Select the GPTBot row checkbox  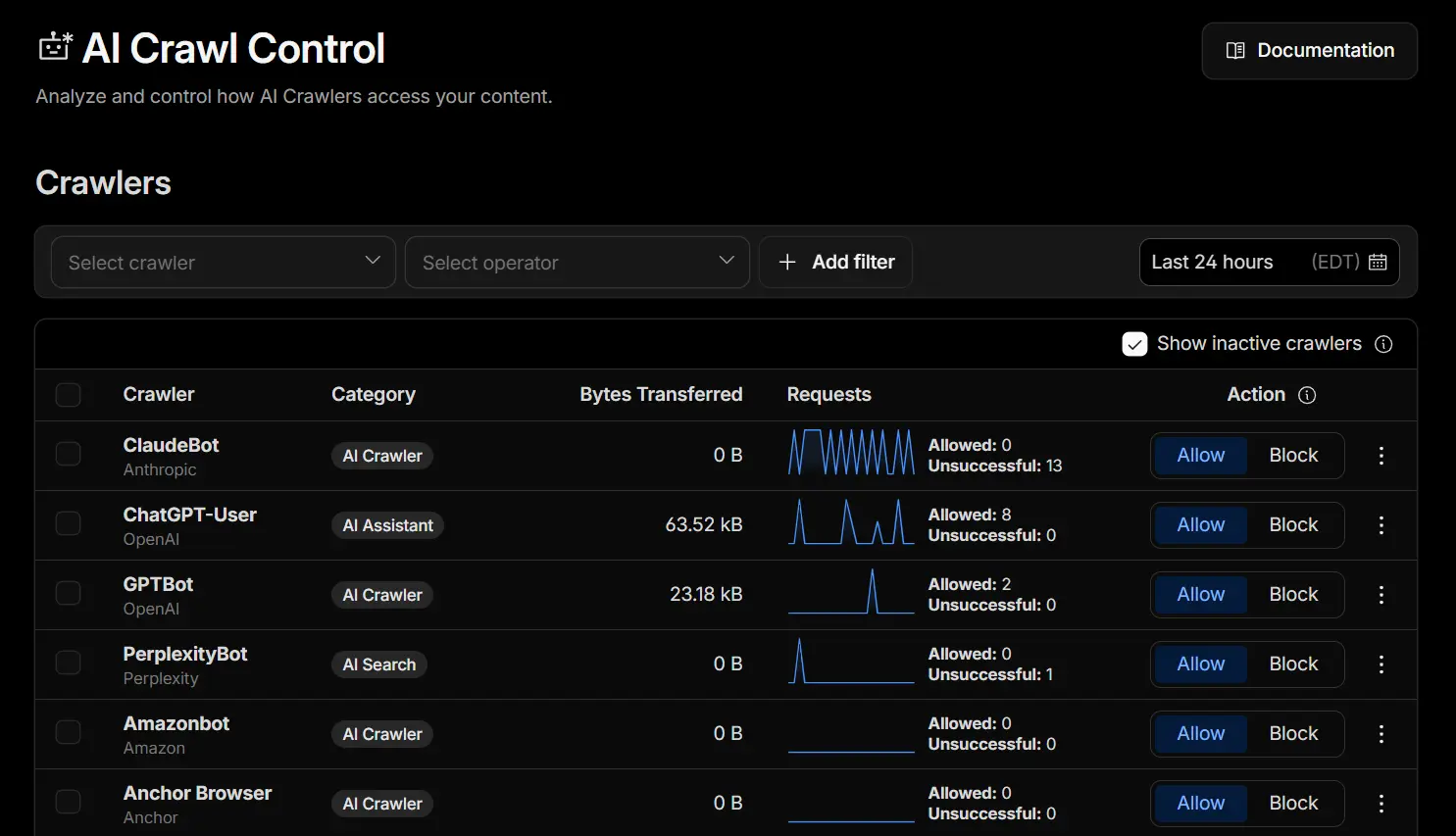point(68,593)
